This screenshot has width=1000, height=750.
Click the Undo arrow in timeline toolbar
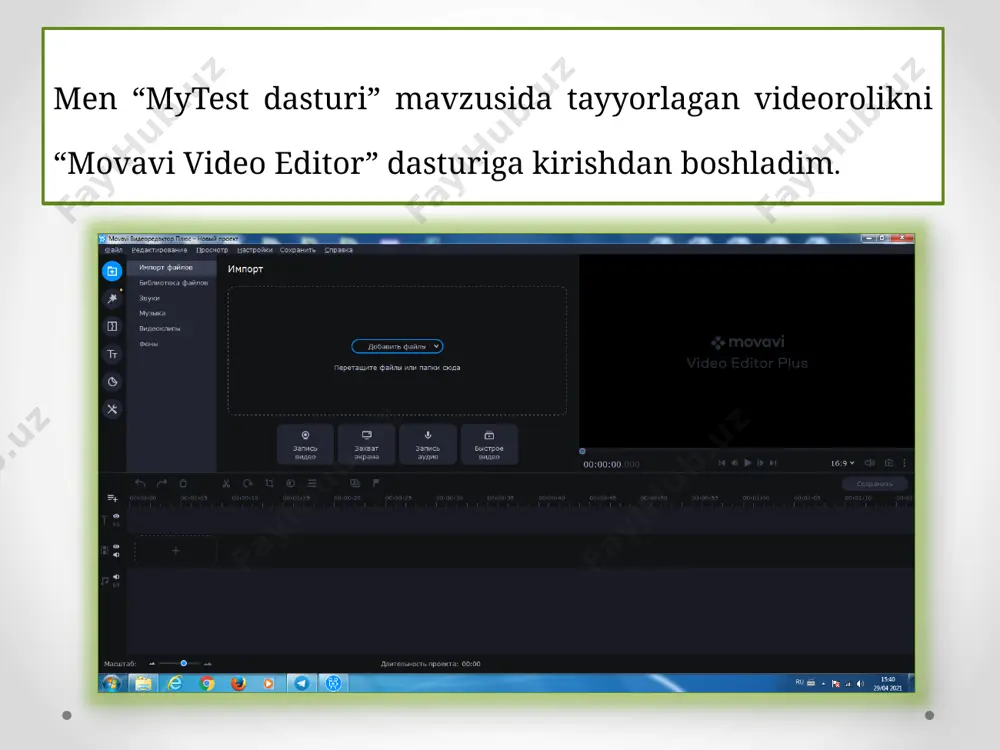140,483
